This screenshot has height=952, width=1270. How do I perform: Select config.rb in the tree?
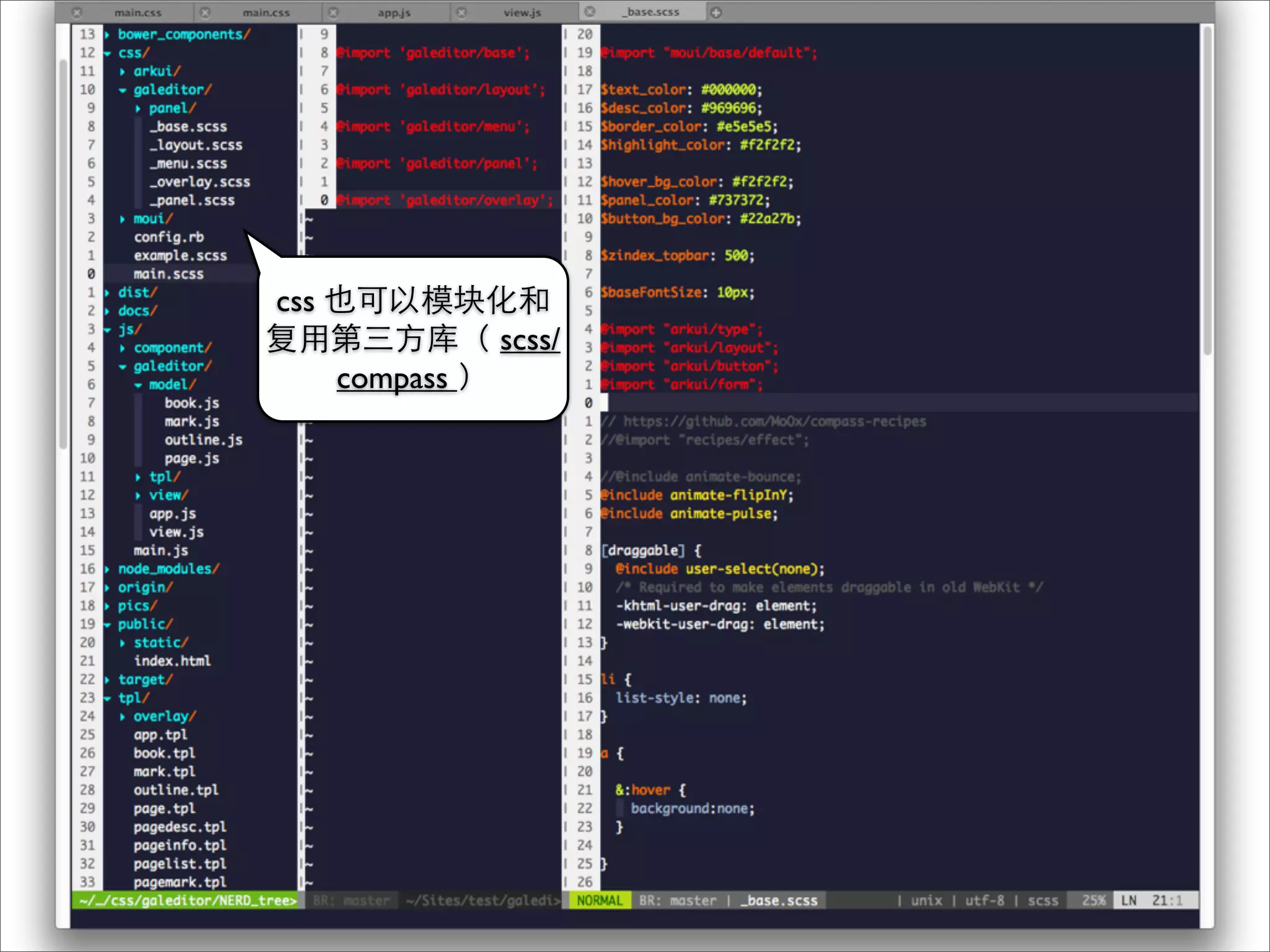click(x=169, y=237)
